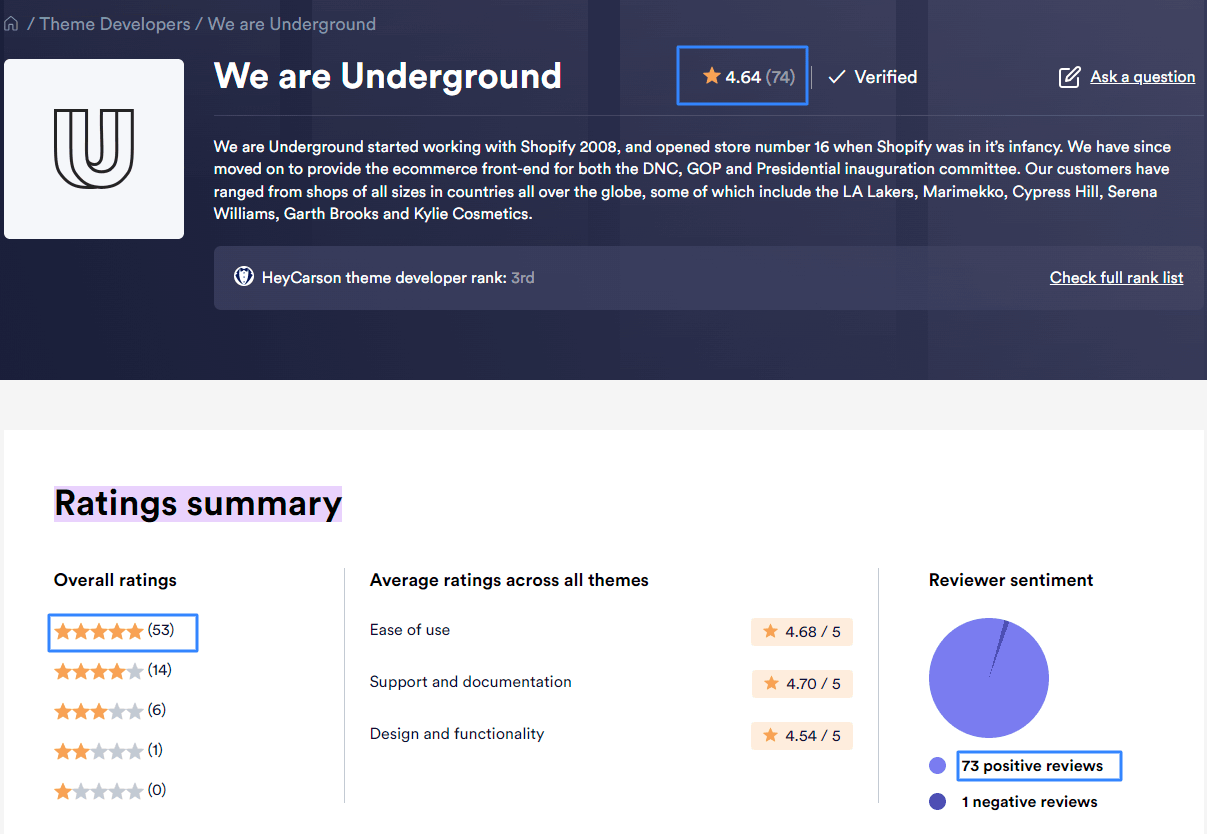1207x834 pixels.
Task: Open the Ask a question link
Action: tap(1142, 77)
